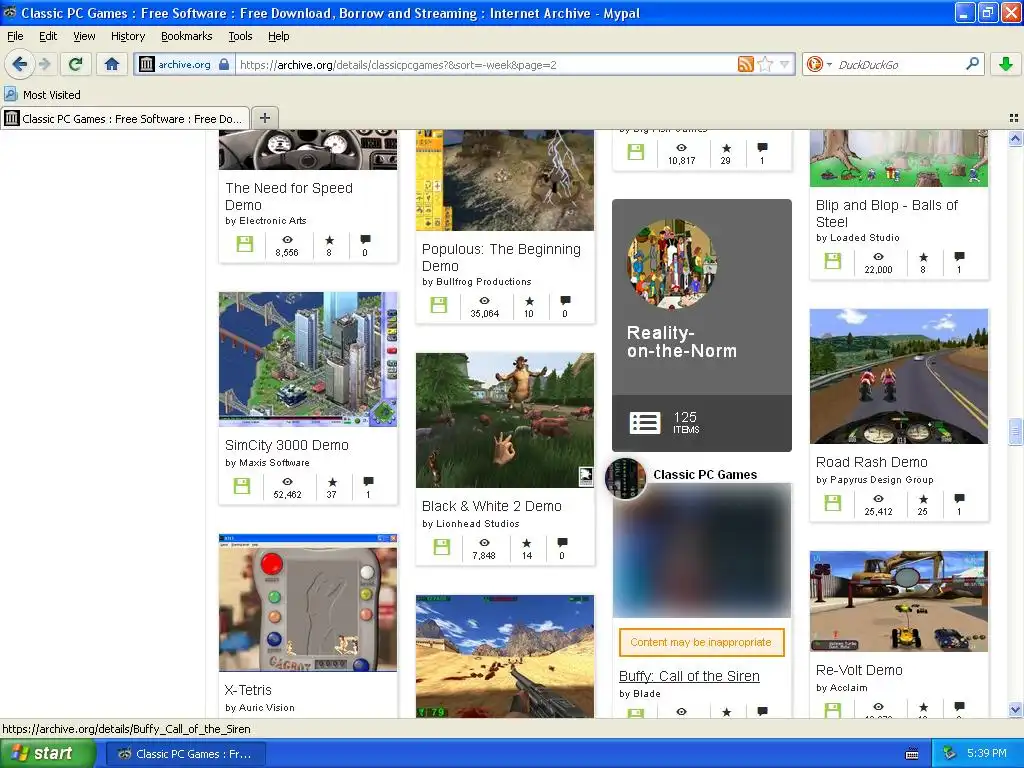Open Populous: The Beginning Demo title link

click(501, 257)
